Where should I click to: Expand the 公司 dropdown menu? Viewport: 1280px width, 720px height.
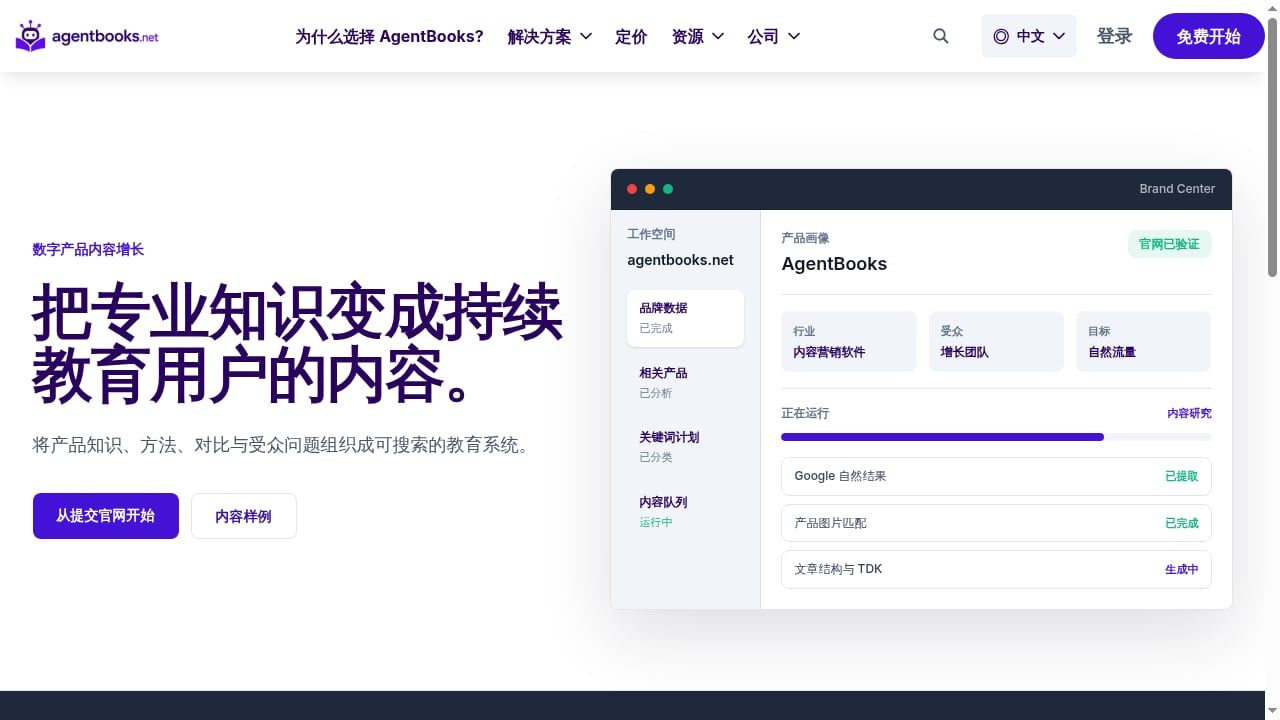[x=774, y=37]
